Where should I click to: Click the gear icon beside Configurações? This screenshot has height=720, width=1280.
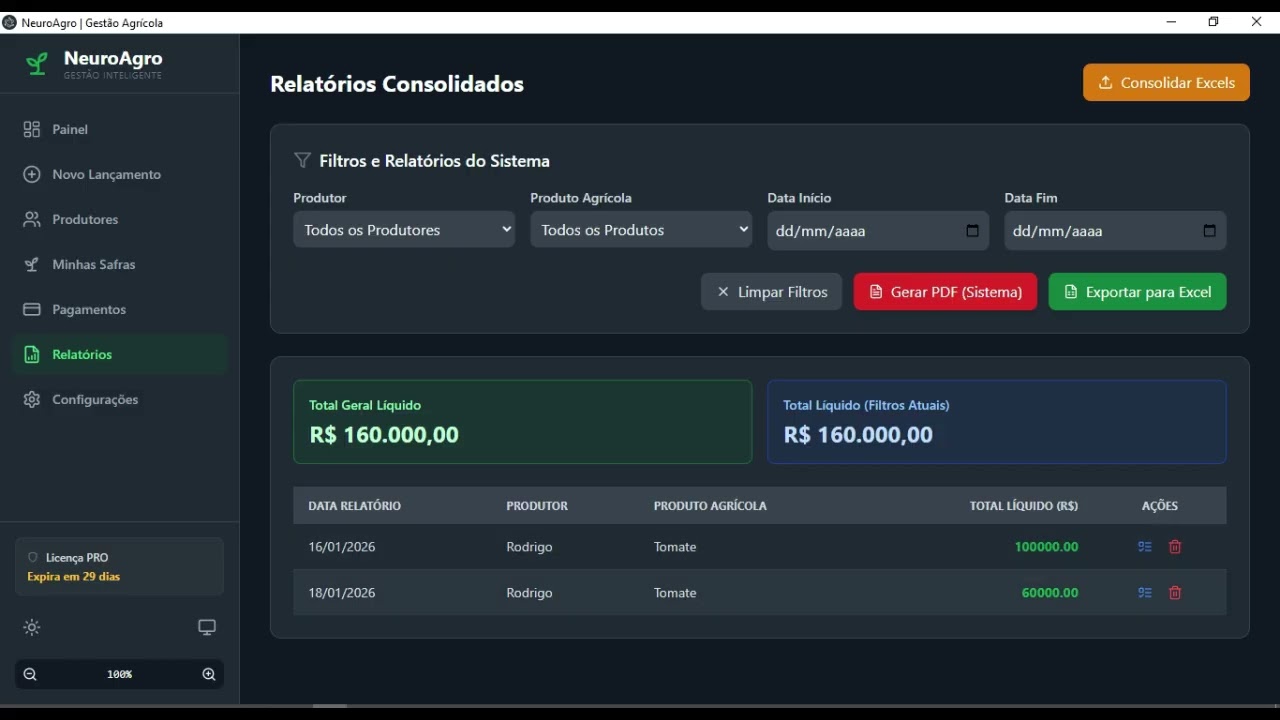pyautogui.click(x=32, y=399)
